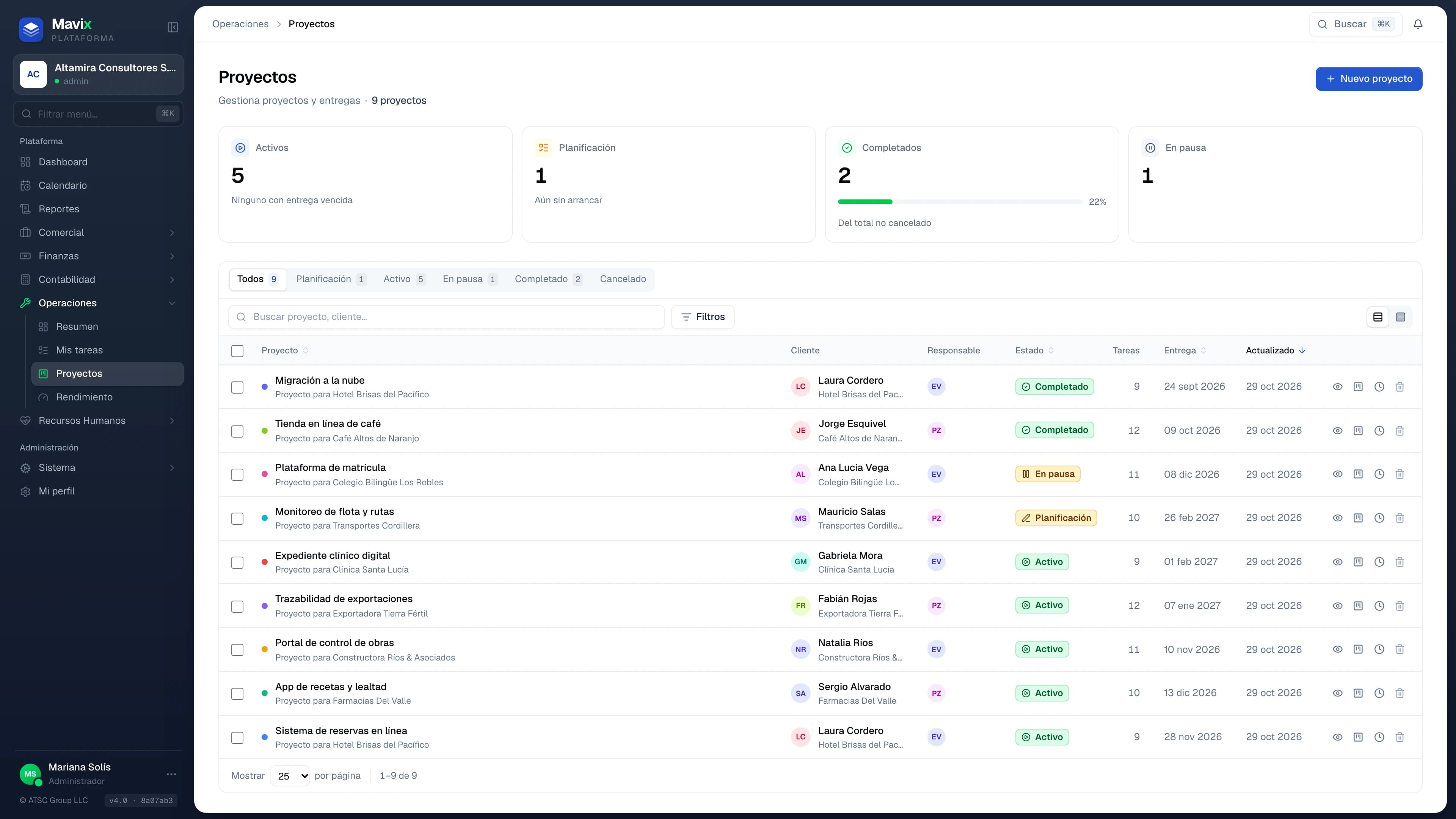Expand the Finanzas menu
The height and width of the screenshot is (819, 1456).
point(98,256)
